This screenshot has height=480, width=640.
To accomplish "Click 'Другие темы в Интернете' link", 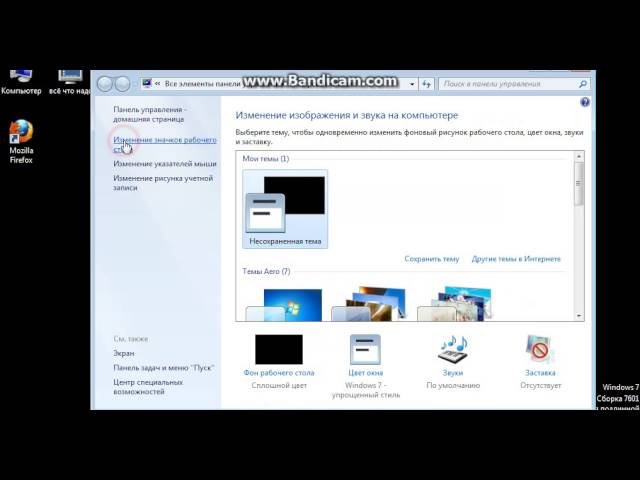I will click(516, 259).
